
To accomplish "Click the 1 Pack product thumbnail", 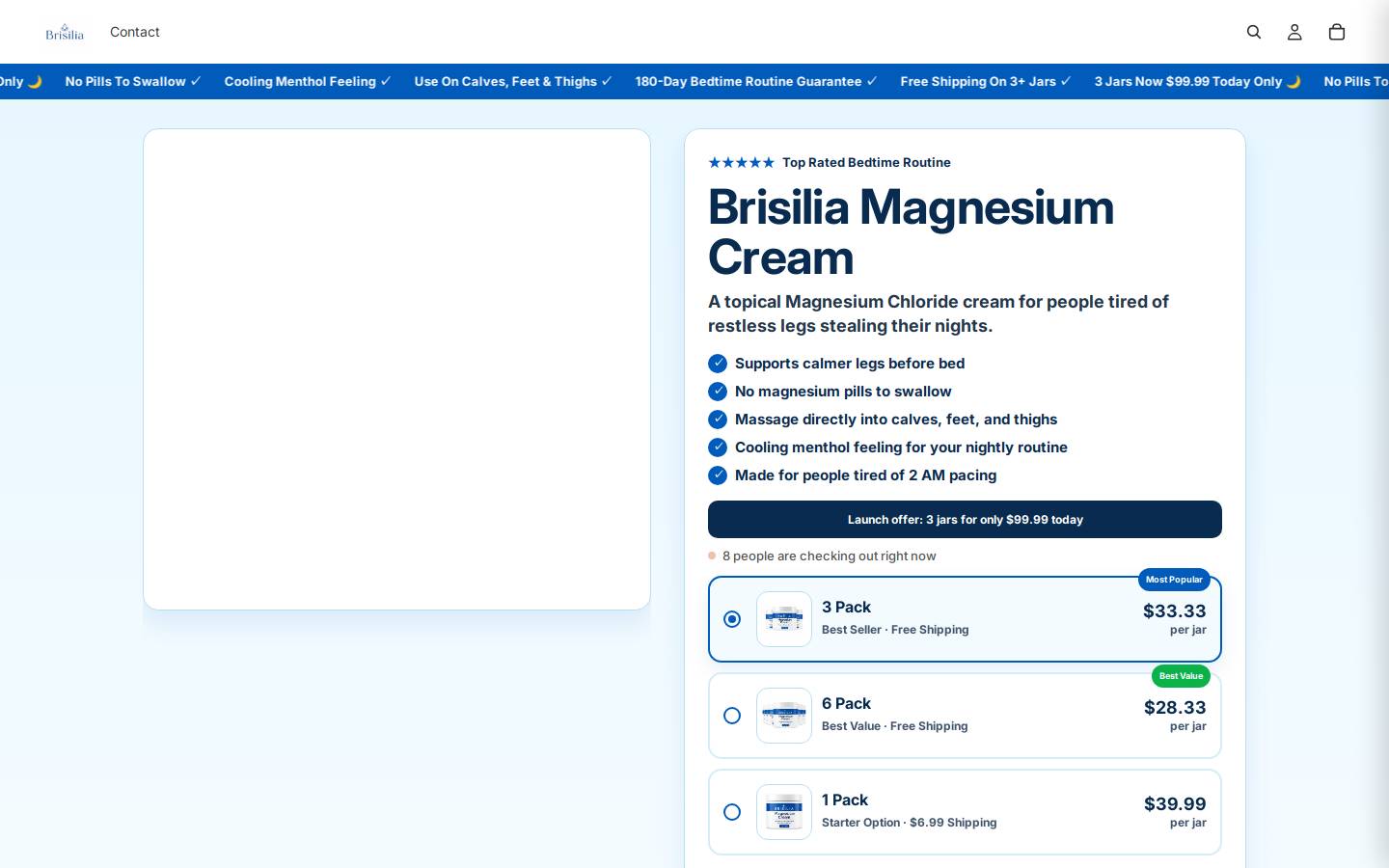I will coord(784,812).
